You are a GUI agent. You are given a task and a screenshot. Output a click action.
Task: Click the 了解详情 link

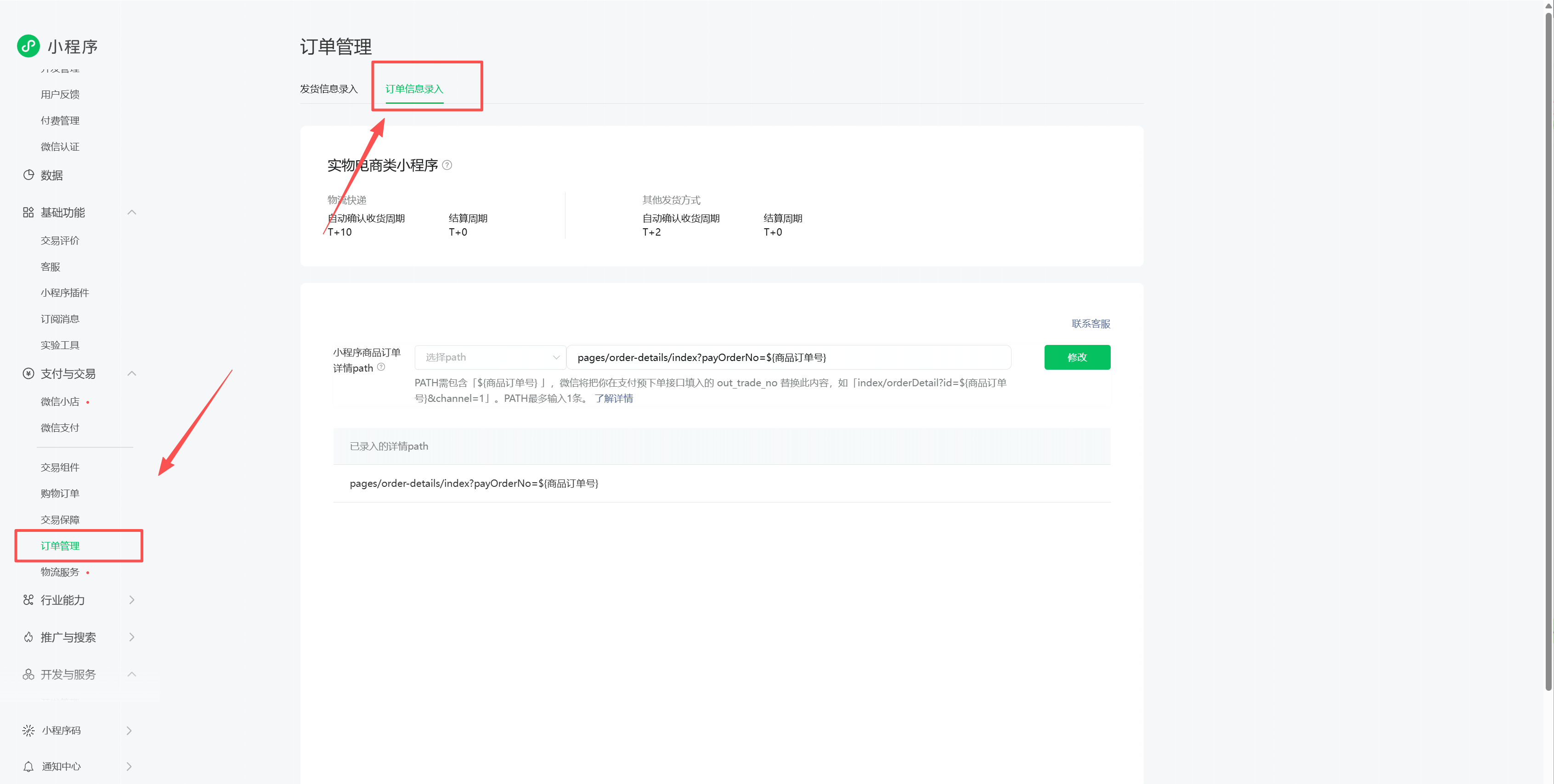point(614,398)
